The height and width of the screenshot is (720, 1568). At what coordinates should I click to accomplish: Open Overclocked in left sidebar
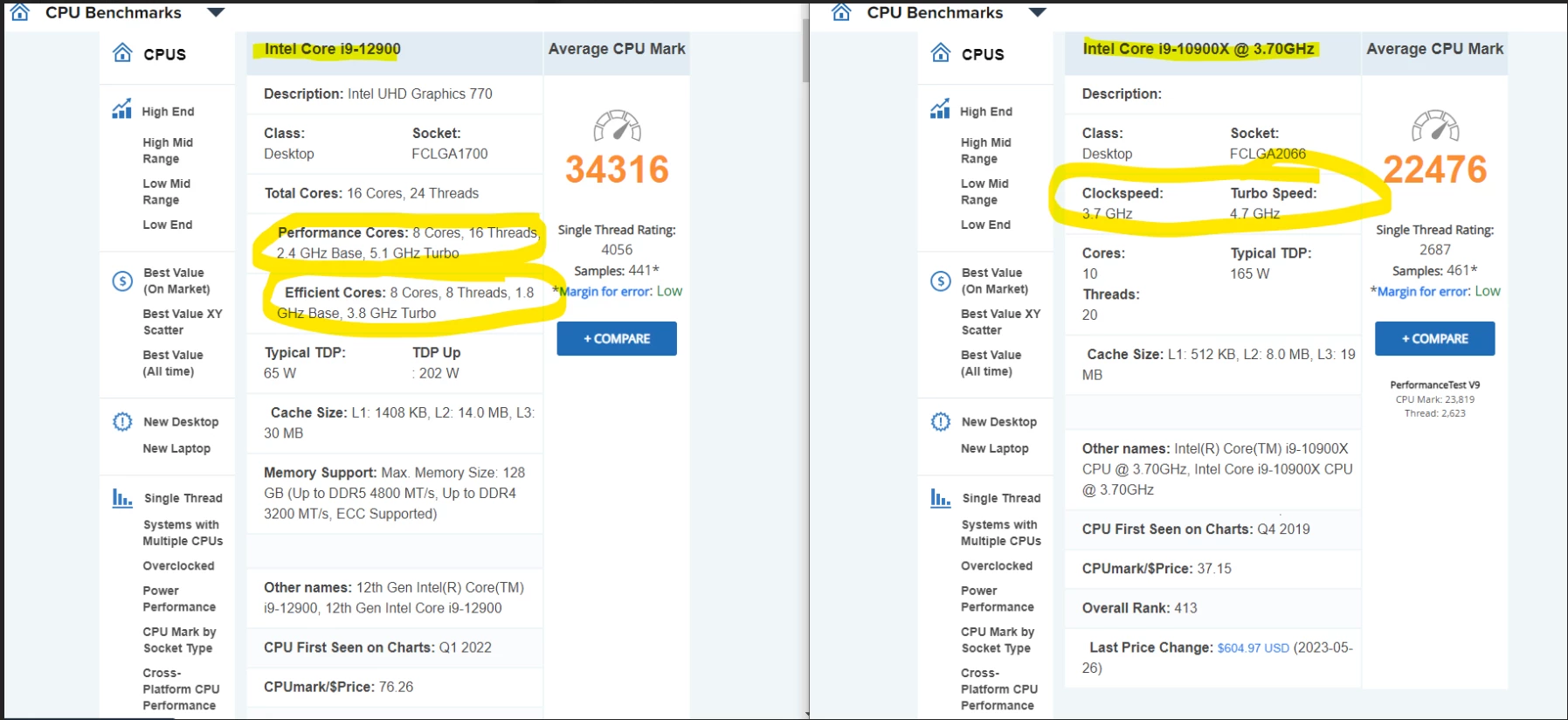[x=178, y=566]
